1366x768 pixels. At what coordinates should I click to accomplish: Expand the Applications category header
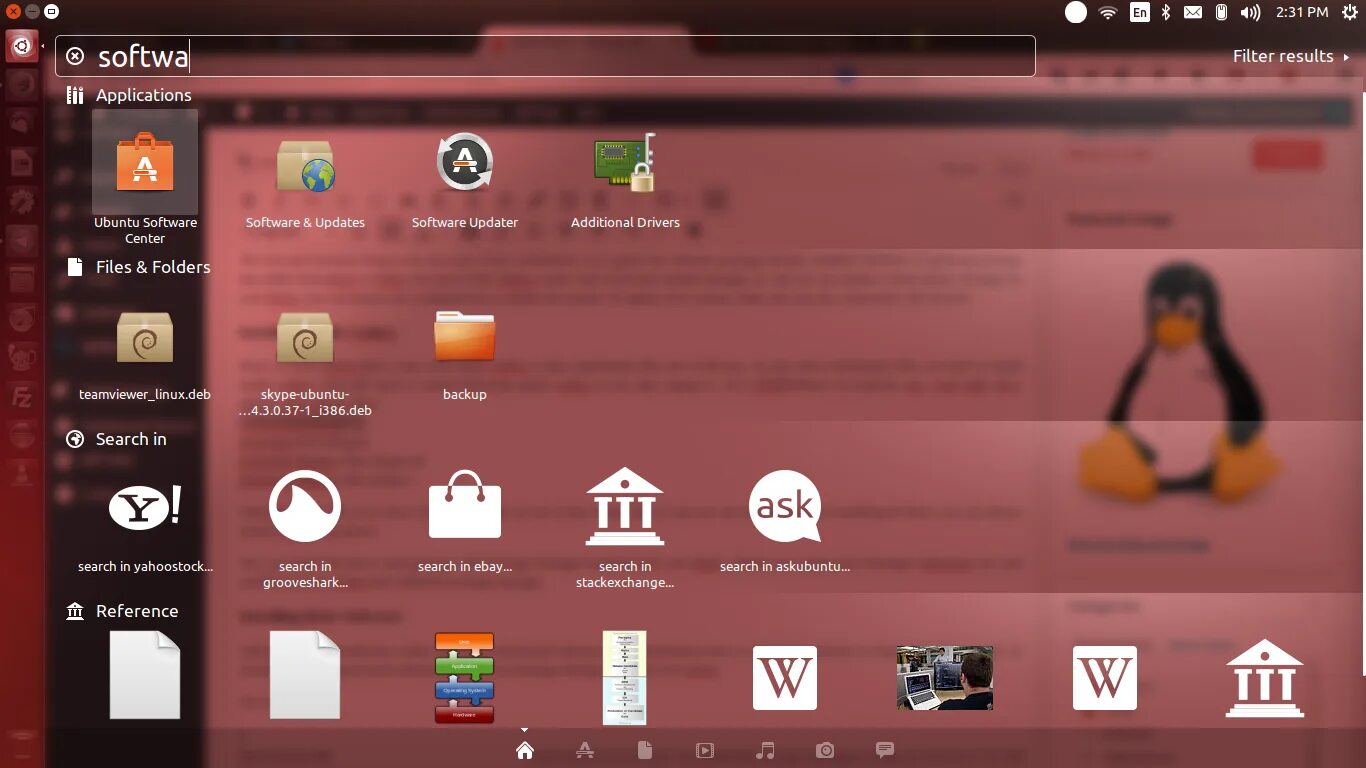[129, 95]
